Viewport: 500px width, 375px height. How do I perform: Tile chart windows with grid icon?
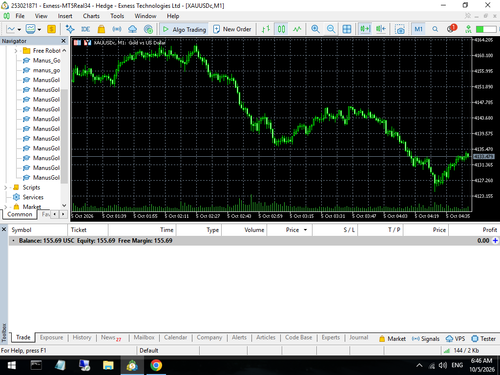coord(347,29)
